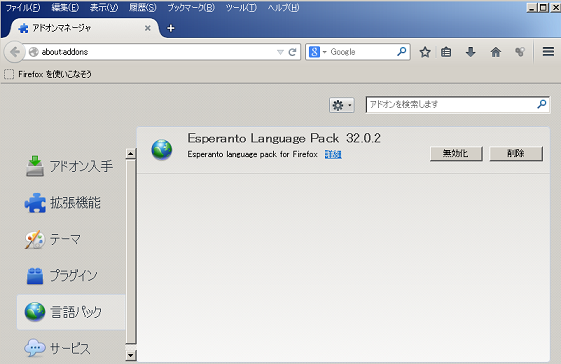Select アドオン入手 in the sidebar

point(72,166)
